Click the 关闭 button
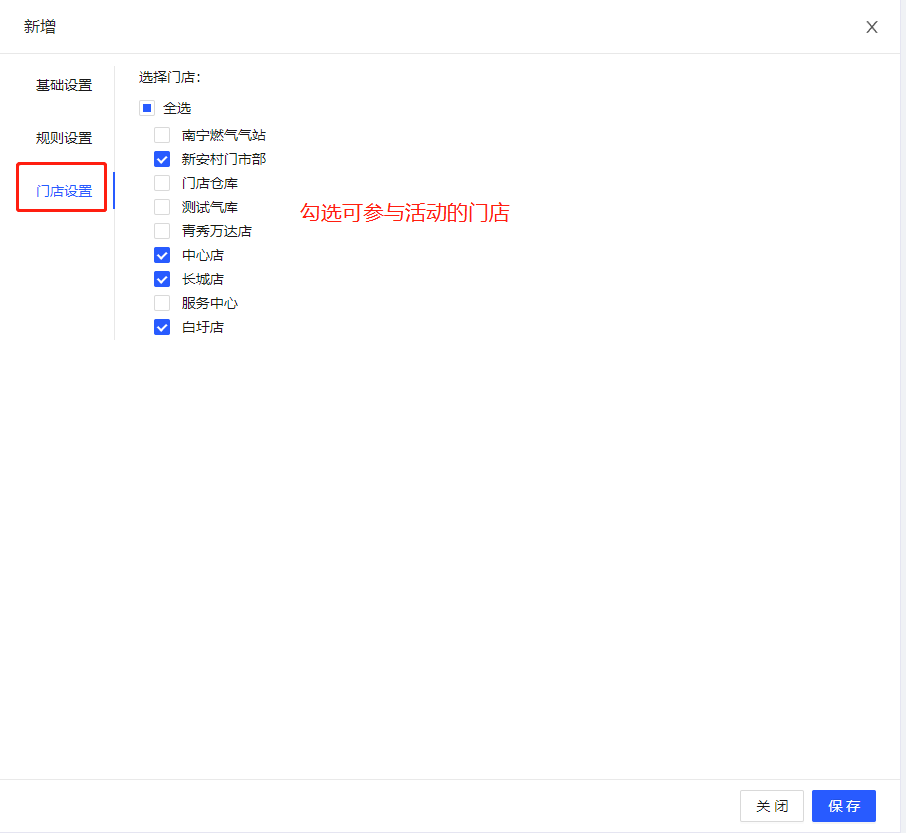The height and width of the screenshot is (833, 906). pos(771,806)
